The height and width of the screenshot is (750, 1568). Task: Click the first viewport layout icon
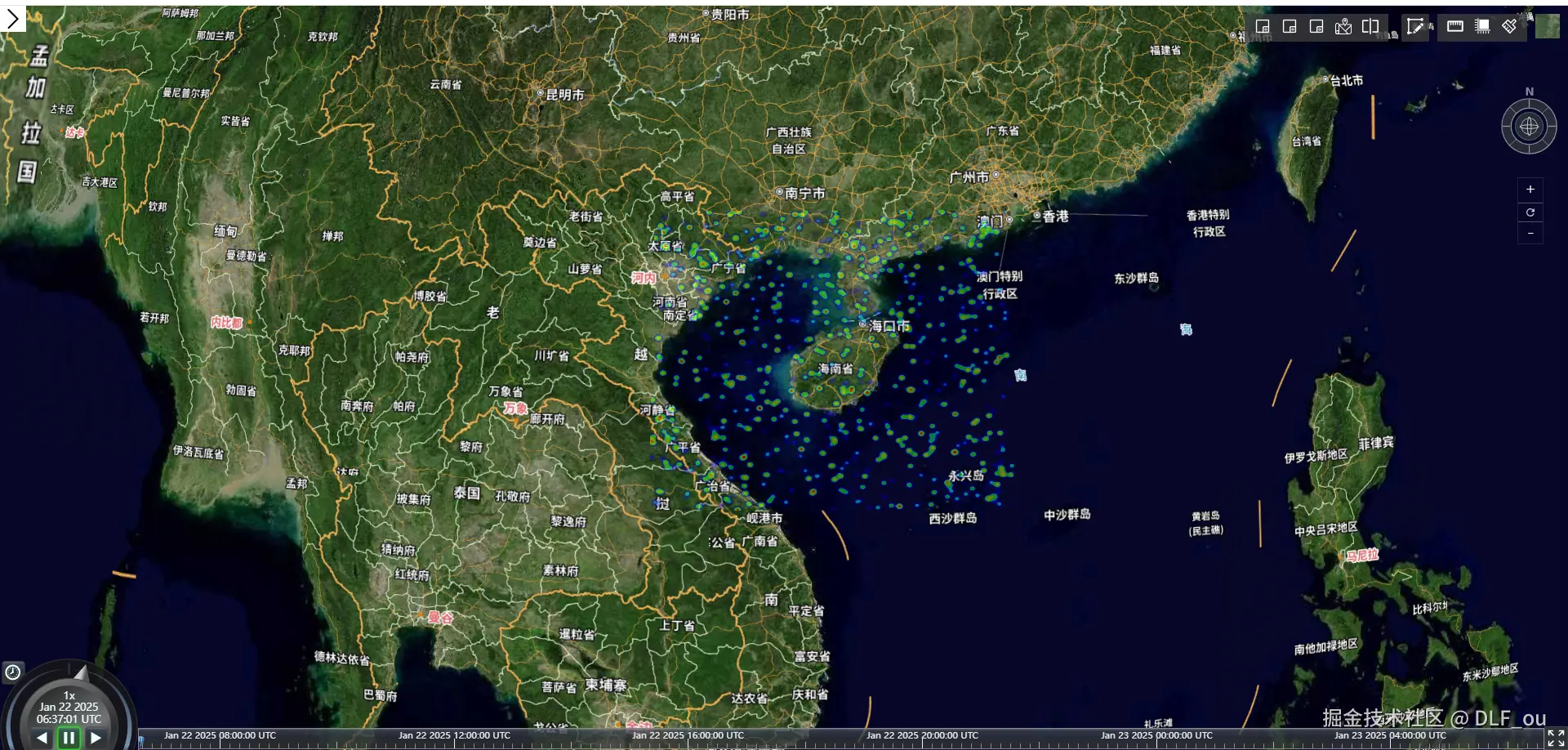pos(1263,26)
